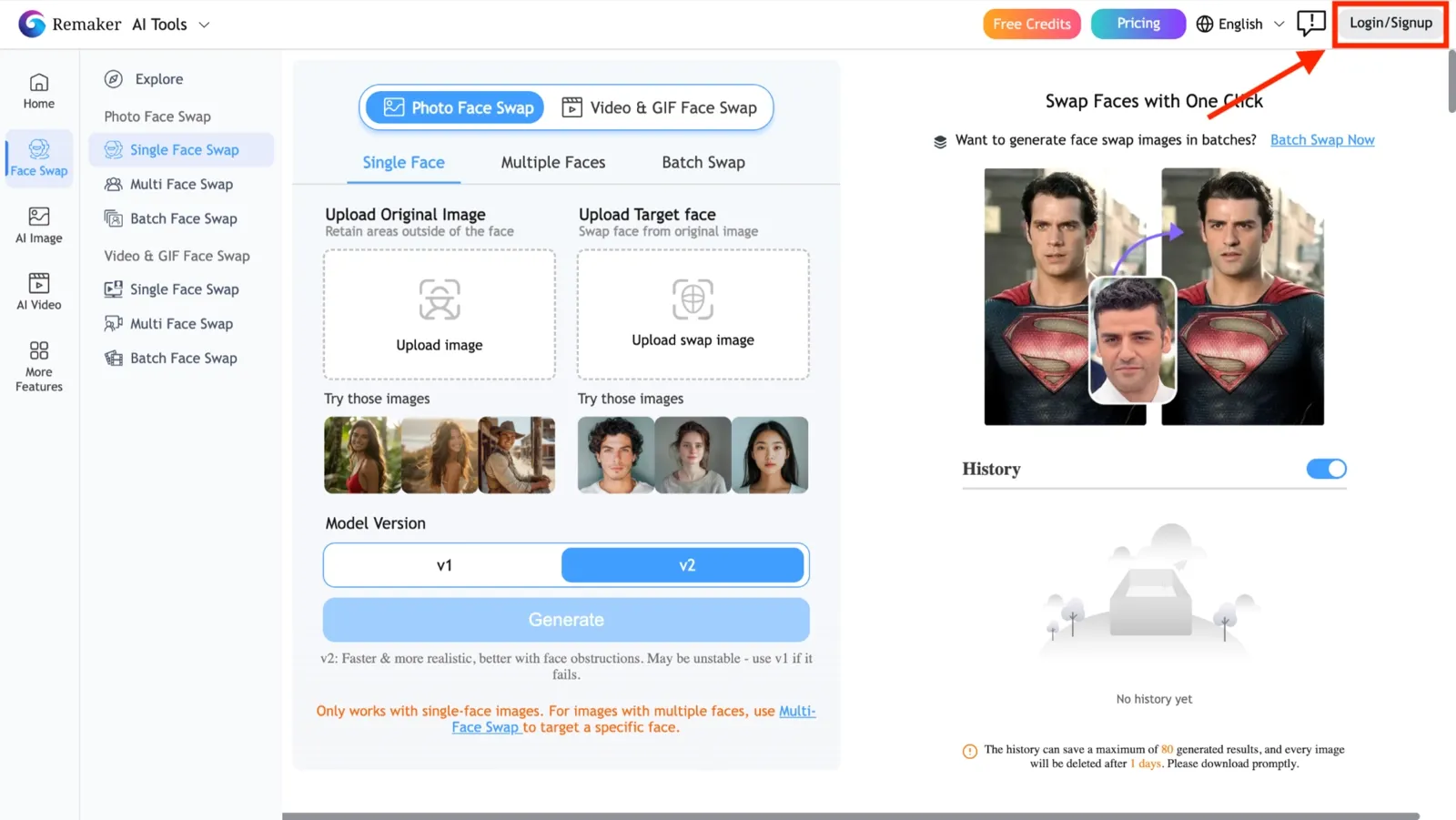Pick the dark-haired woman in black target face

[770, 455]
